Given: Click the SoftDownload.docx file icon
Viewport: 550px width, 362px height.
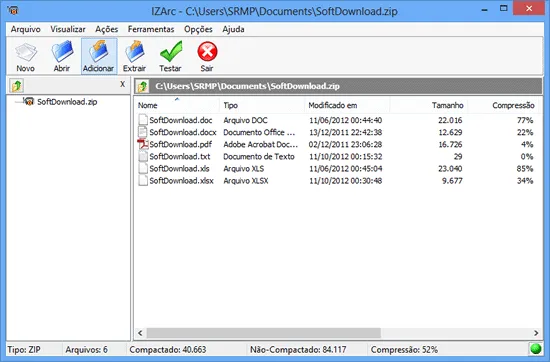Looking at the screenshot, I should pos(143,132).
